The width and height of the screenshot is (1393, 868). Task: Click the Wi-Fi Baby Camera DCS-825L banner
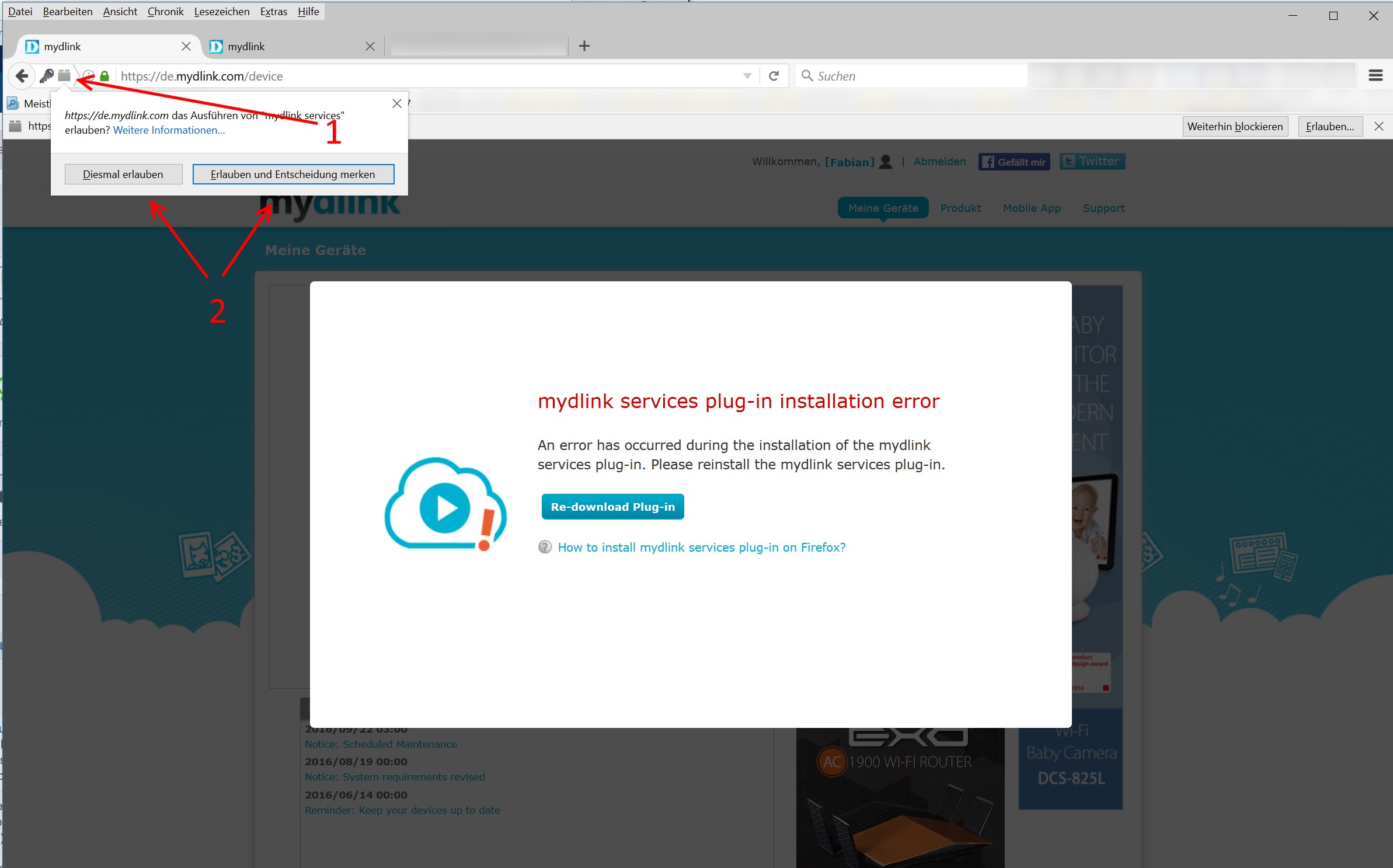(x=1071, y=758)
